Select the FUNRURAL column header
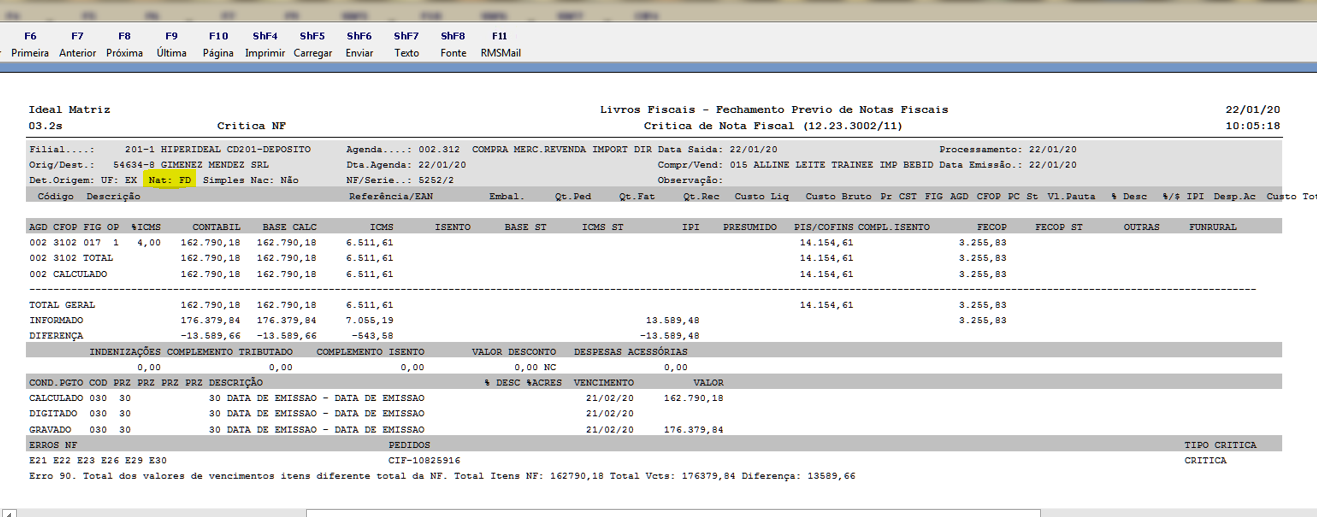 point(1212,227)
